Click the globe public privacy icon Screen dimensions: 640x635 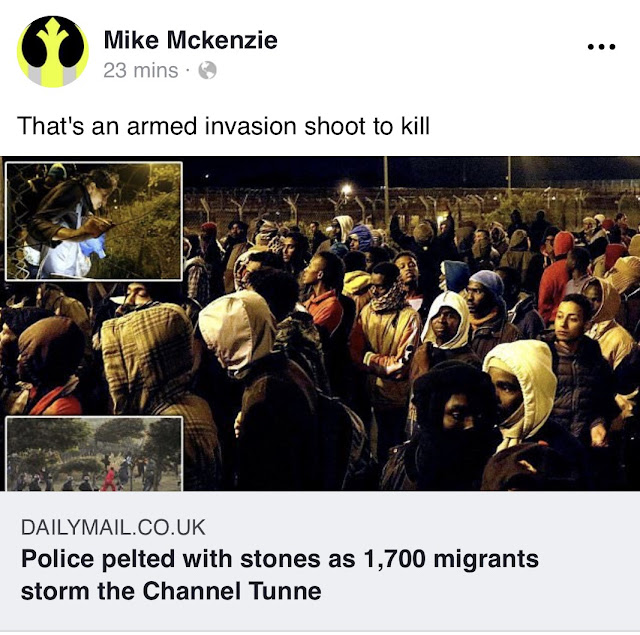coord(207,70)
